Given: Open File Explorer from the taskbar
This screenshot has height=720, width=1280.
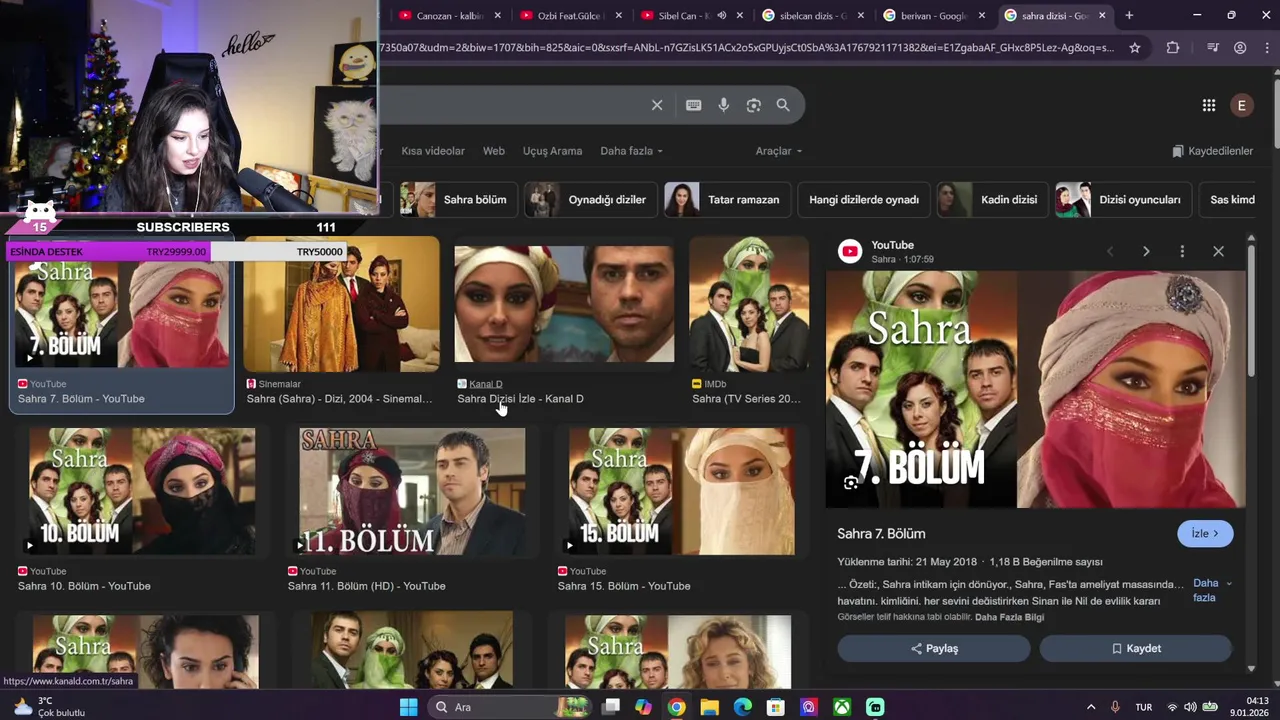Looking at the screenshot, I should [x=709, y=707].
